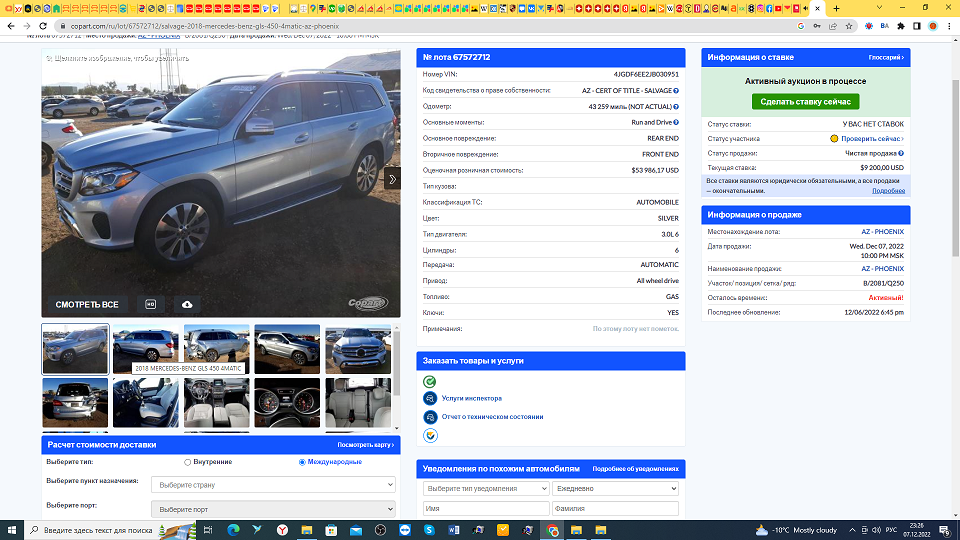
Task: Open Chrome side panel
Action: pos(917,26)
